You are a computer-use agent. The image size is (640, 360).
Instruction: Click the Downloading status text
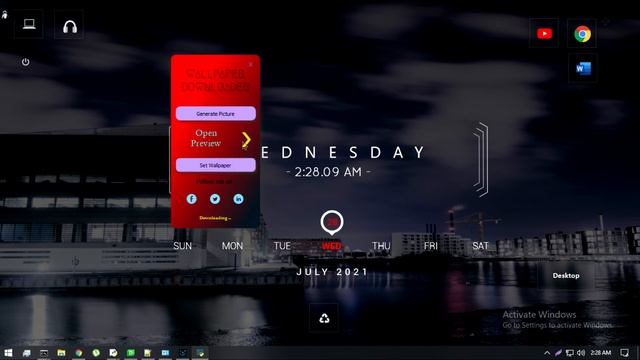click(215, 218)
